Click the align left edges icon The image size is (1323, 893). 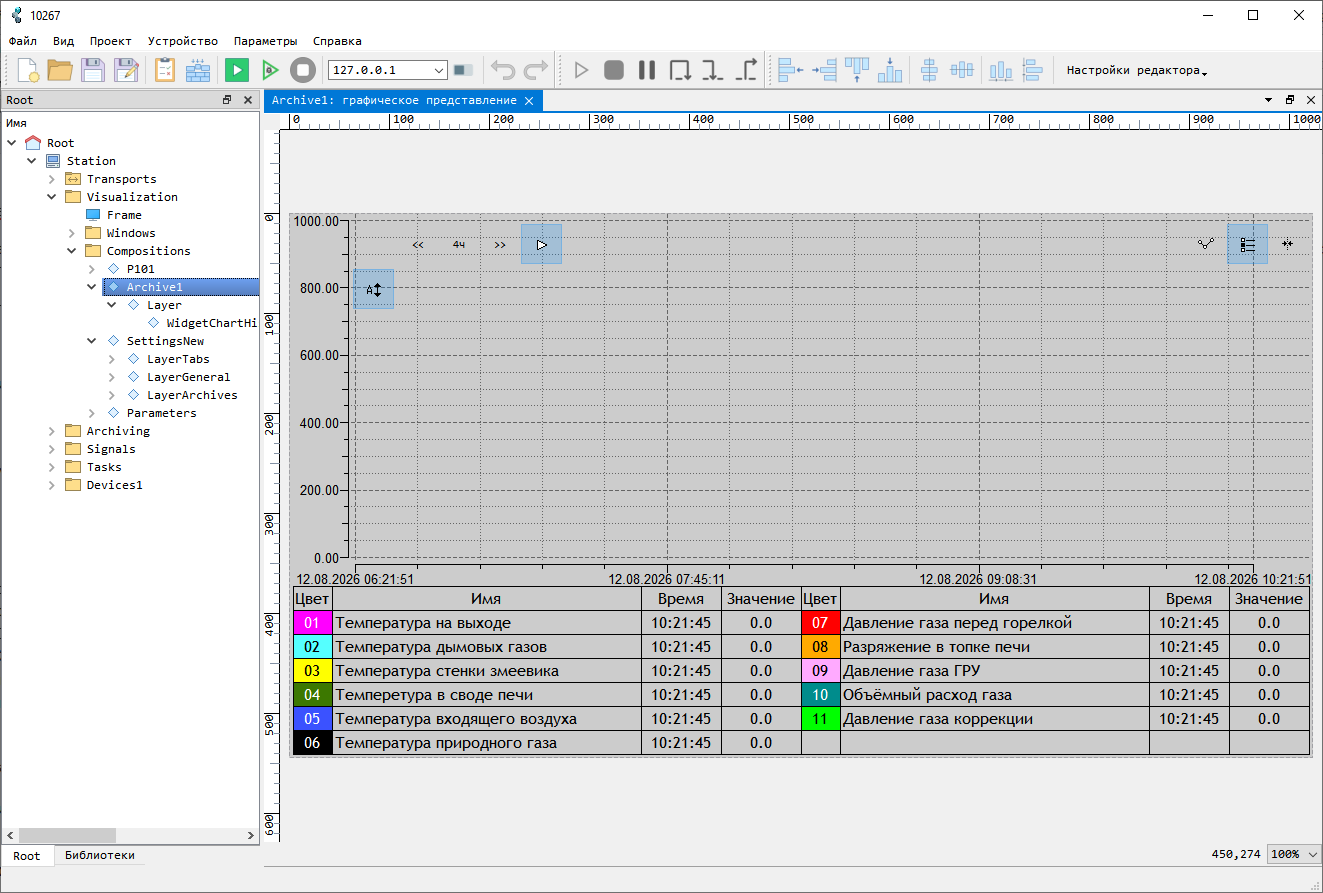[791, 70]
